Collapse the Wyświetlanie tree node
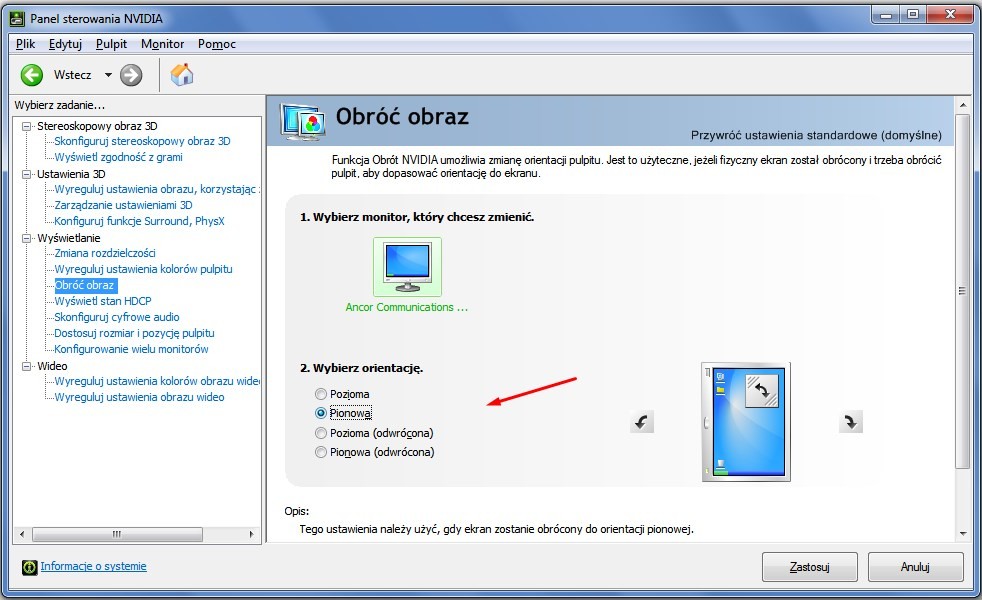 pos(26,238)
